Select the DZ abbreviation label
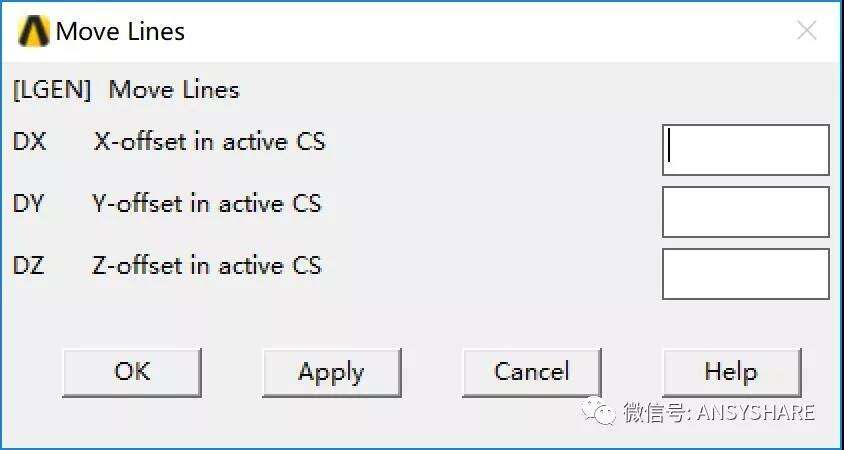The width and height of the screenshot is (844, 450). pyautogui.click(x=29, y=266)
